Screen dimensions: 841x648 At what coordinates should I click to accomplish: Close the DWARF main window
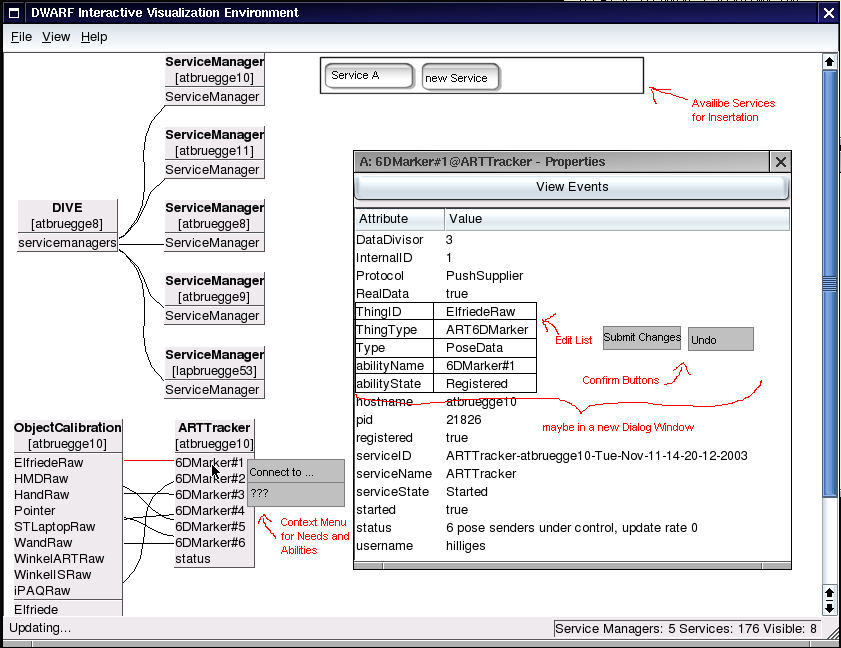pos(829,13)
